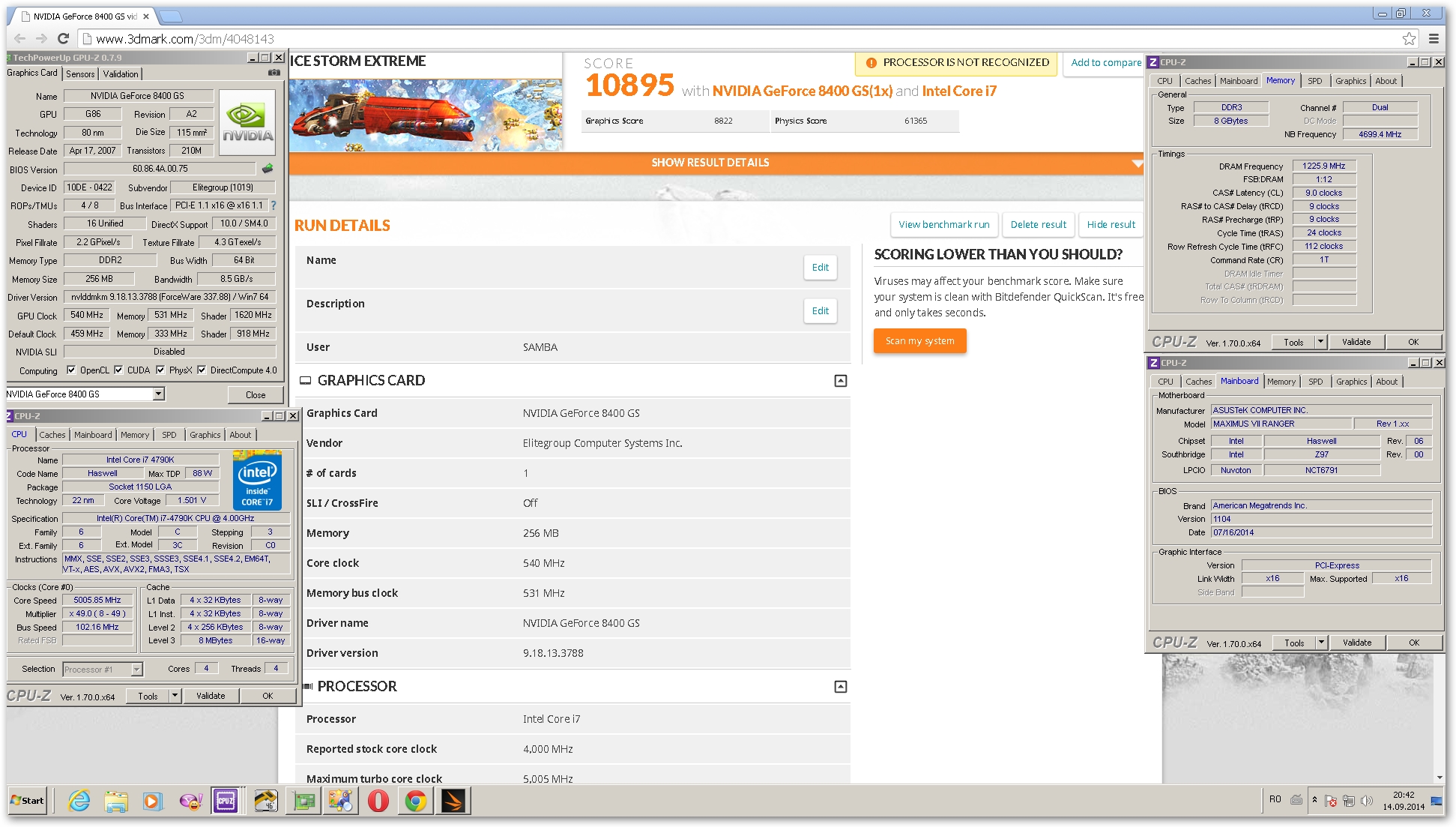Select the GPU-Z graphics card taskbar icon
Screen dimensions: 1456x827
click(x=303, y=801)
